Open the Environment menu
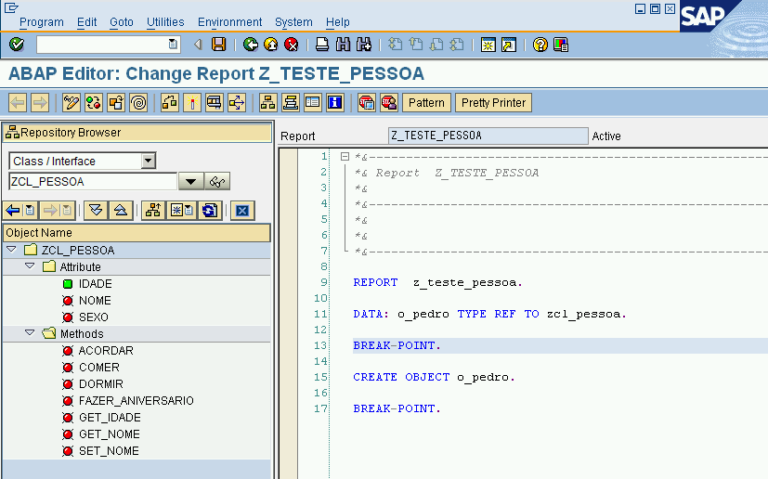Screen dimensions: 768x479 [230, 22]
